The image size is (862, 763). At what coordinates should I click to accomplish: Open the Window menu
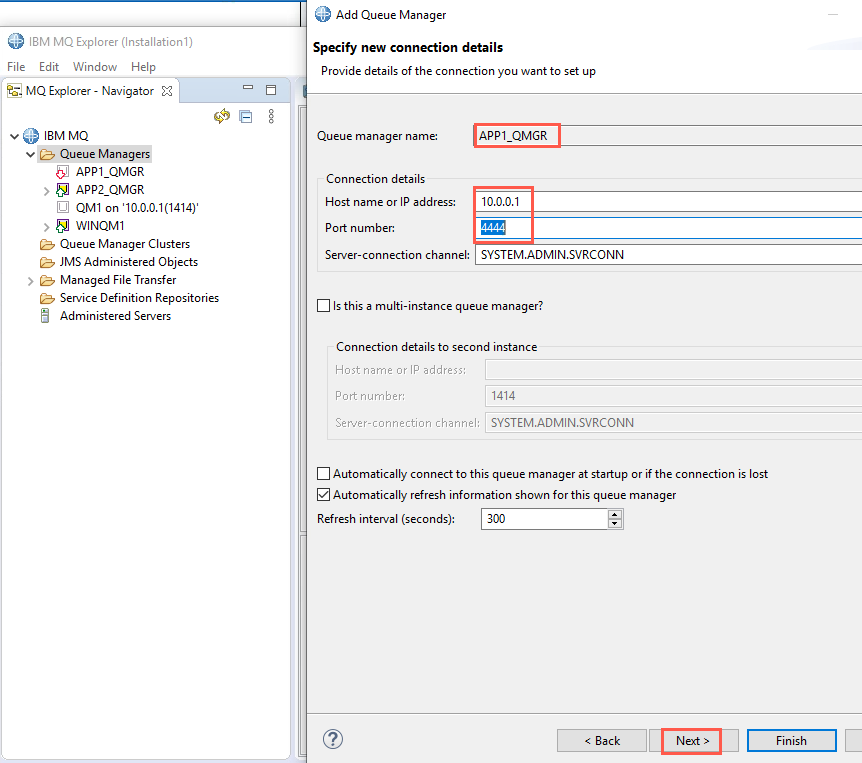[x=95, y=67]
